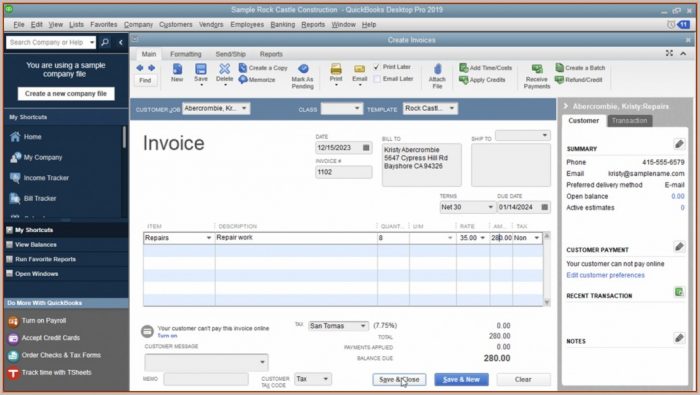
Task: Switch to Send/Ship tab
Action: [x=230, y=54]
